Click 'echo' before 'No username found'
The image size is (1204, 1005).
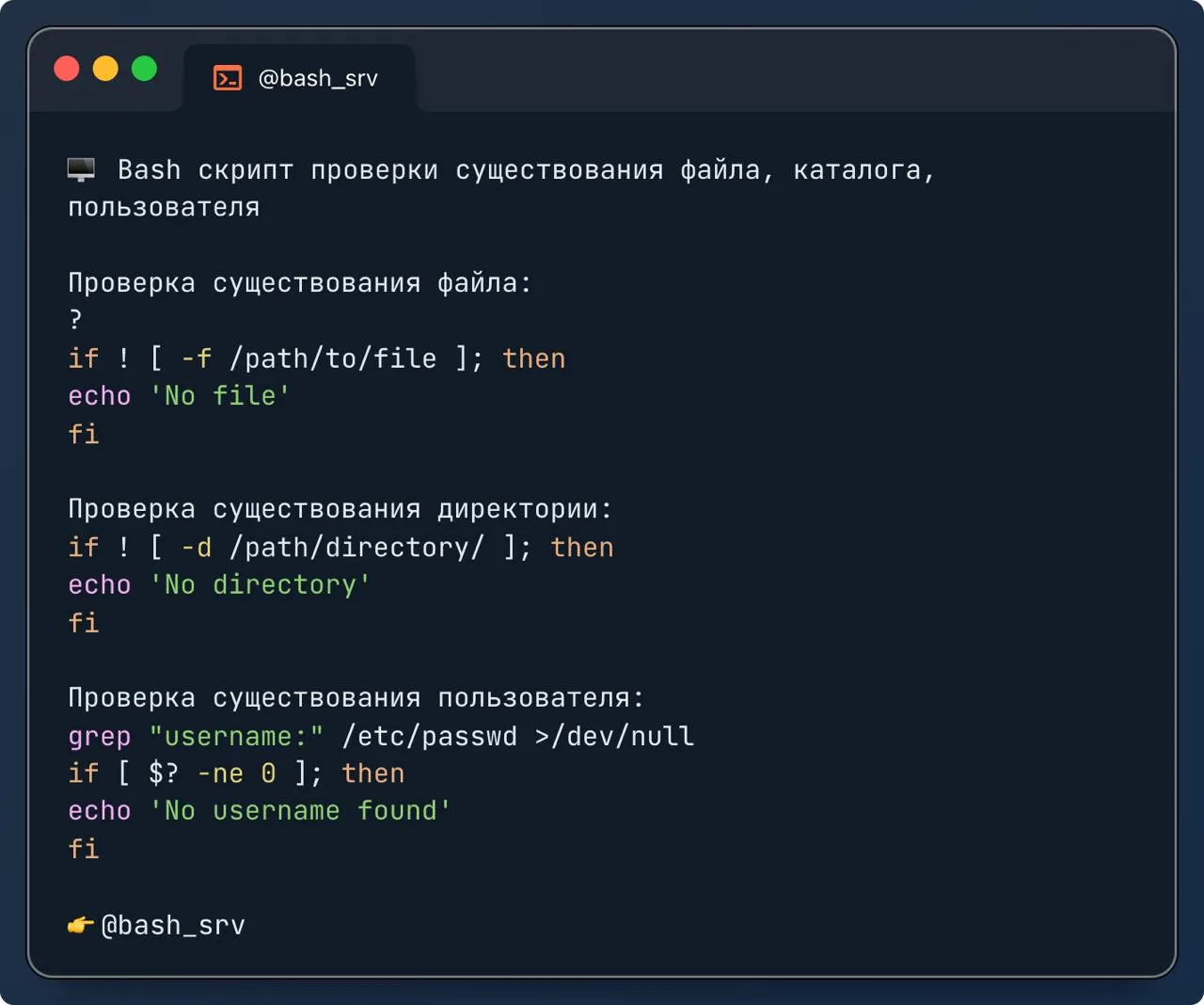coord(100,811)
